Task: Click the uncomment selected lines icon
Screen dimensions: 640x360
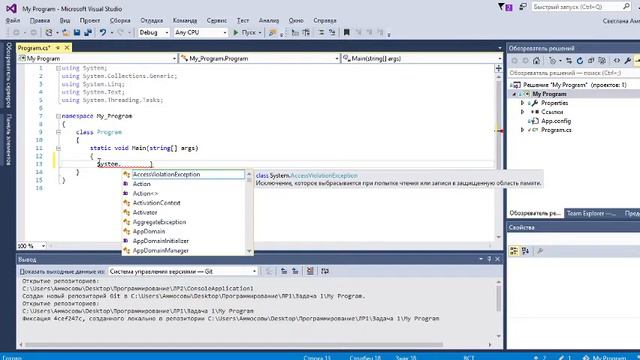Action: click(332, 32)
